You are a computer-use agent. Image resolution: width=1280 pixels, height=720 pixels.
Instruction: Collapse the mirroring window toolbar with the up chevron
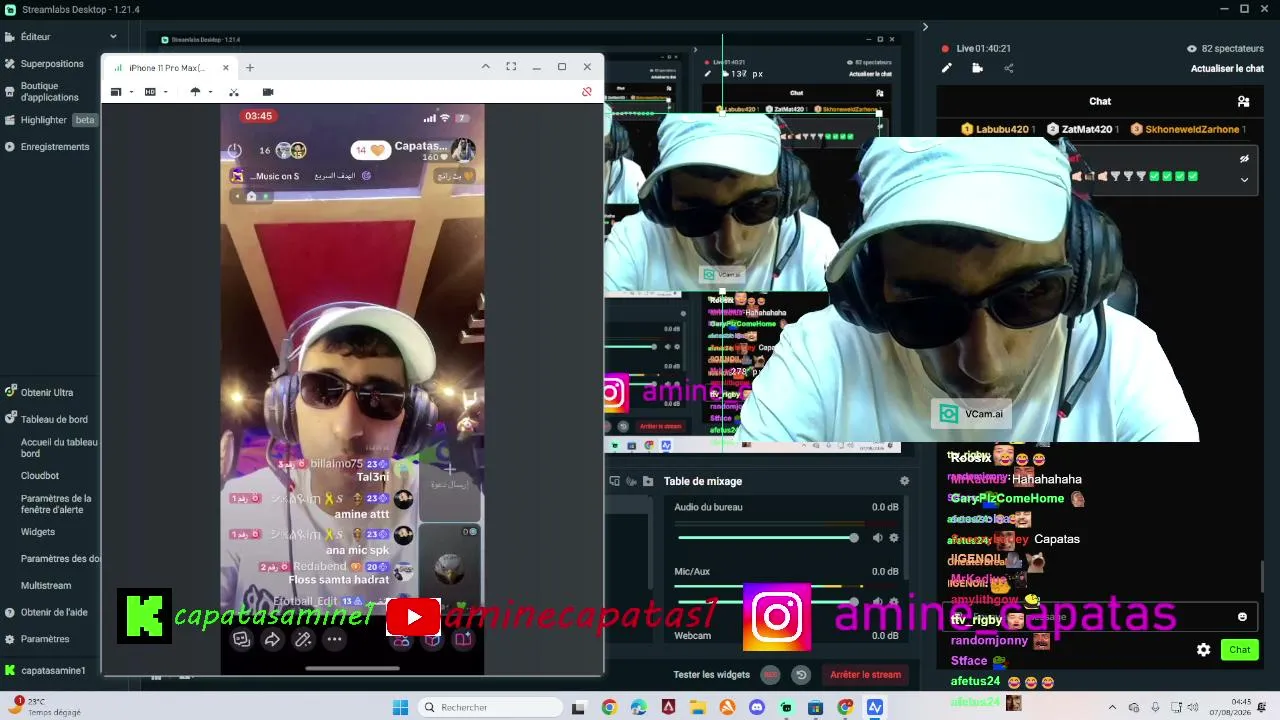(486, 67)
